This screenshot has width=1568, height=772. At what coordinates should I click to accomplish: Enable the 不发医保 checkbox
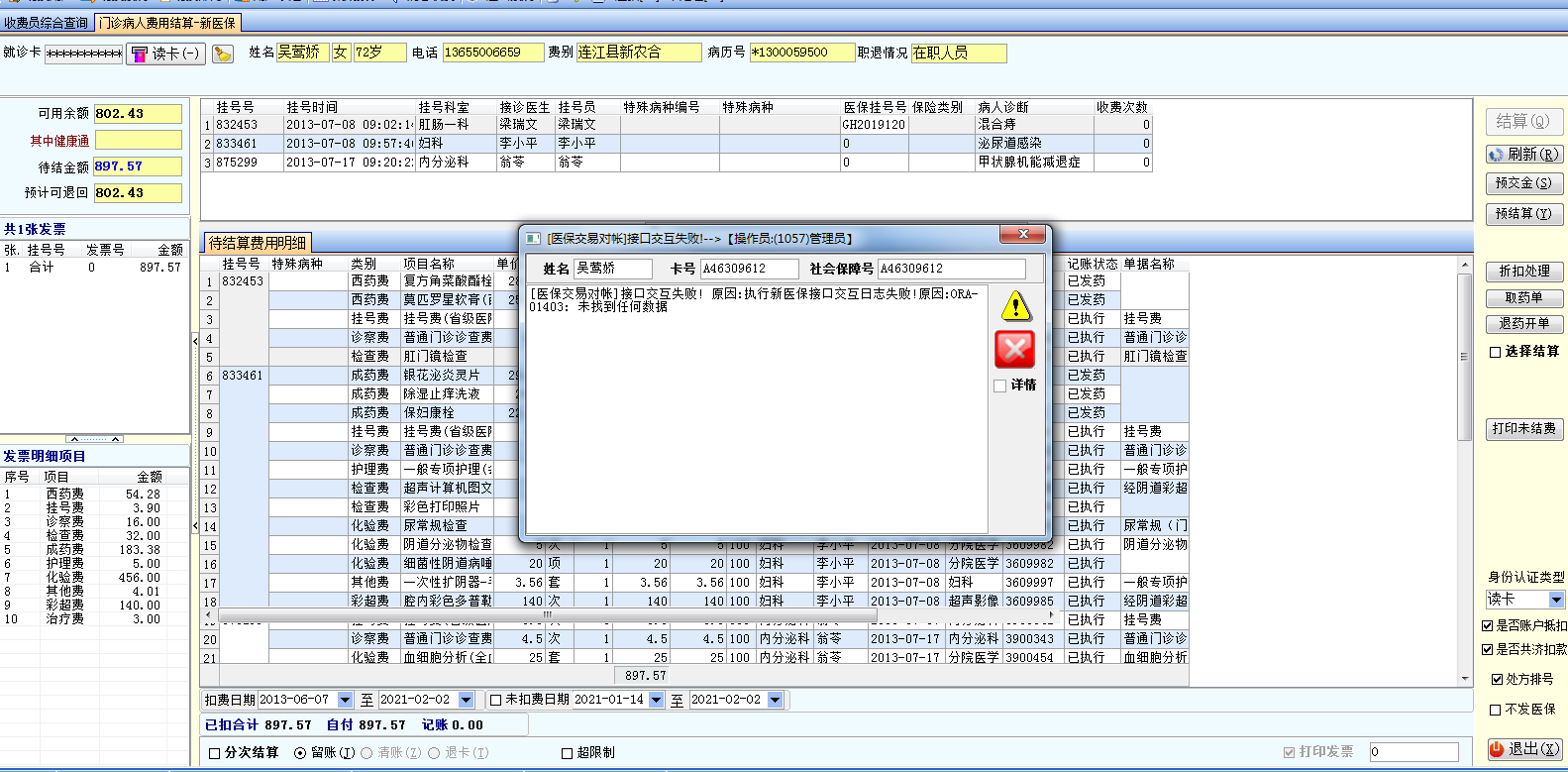coord(1496,710)
